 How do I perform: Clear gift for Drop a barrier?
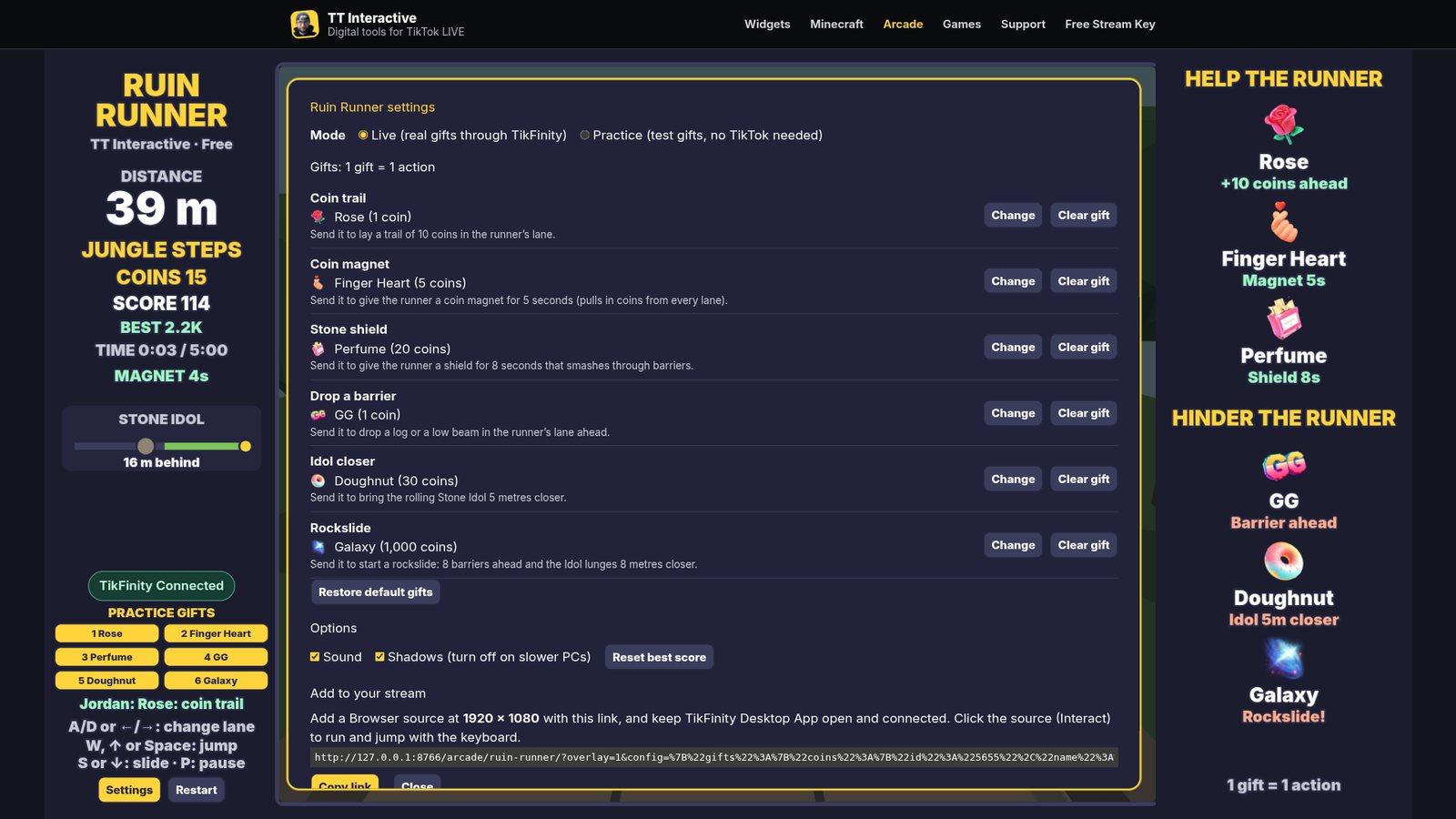point(1084,413)
